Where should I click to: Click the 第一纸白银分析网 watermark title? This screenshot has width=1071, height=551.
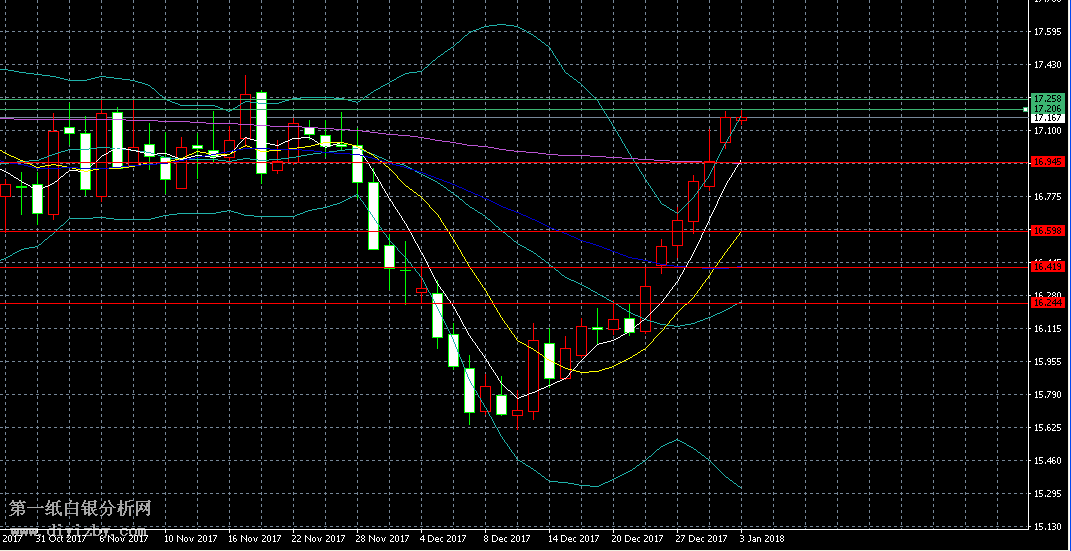[x=80, y=509]
